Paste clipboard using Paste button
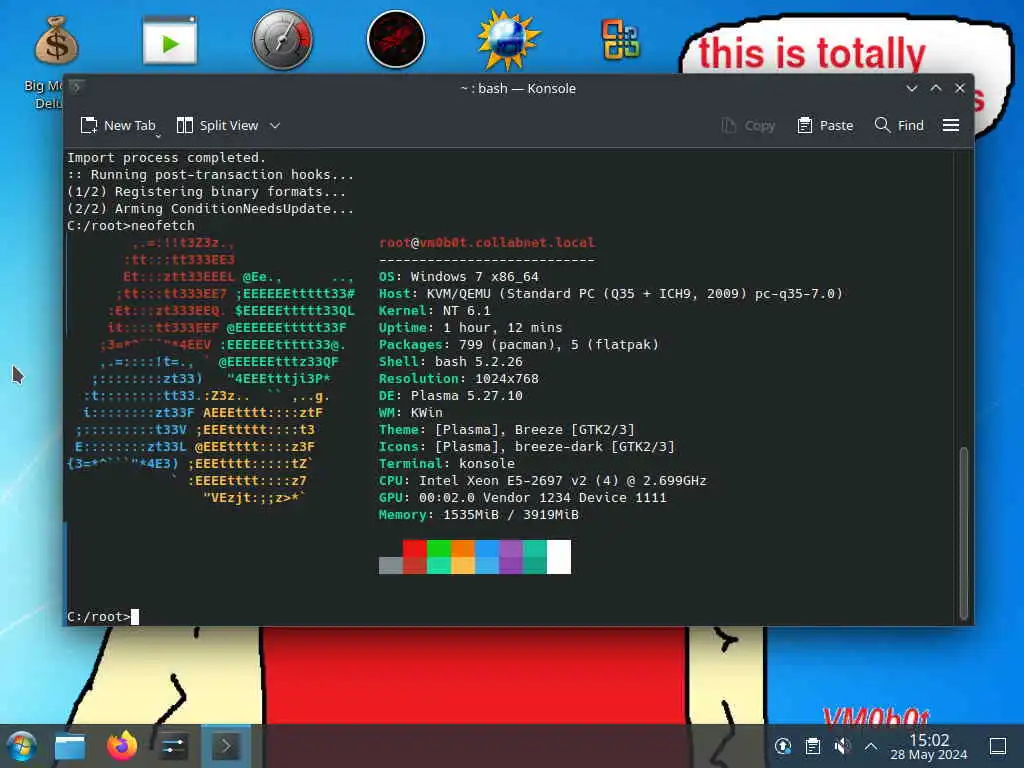The image size is (1024, 768). [825, 125]
